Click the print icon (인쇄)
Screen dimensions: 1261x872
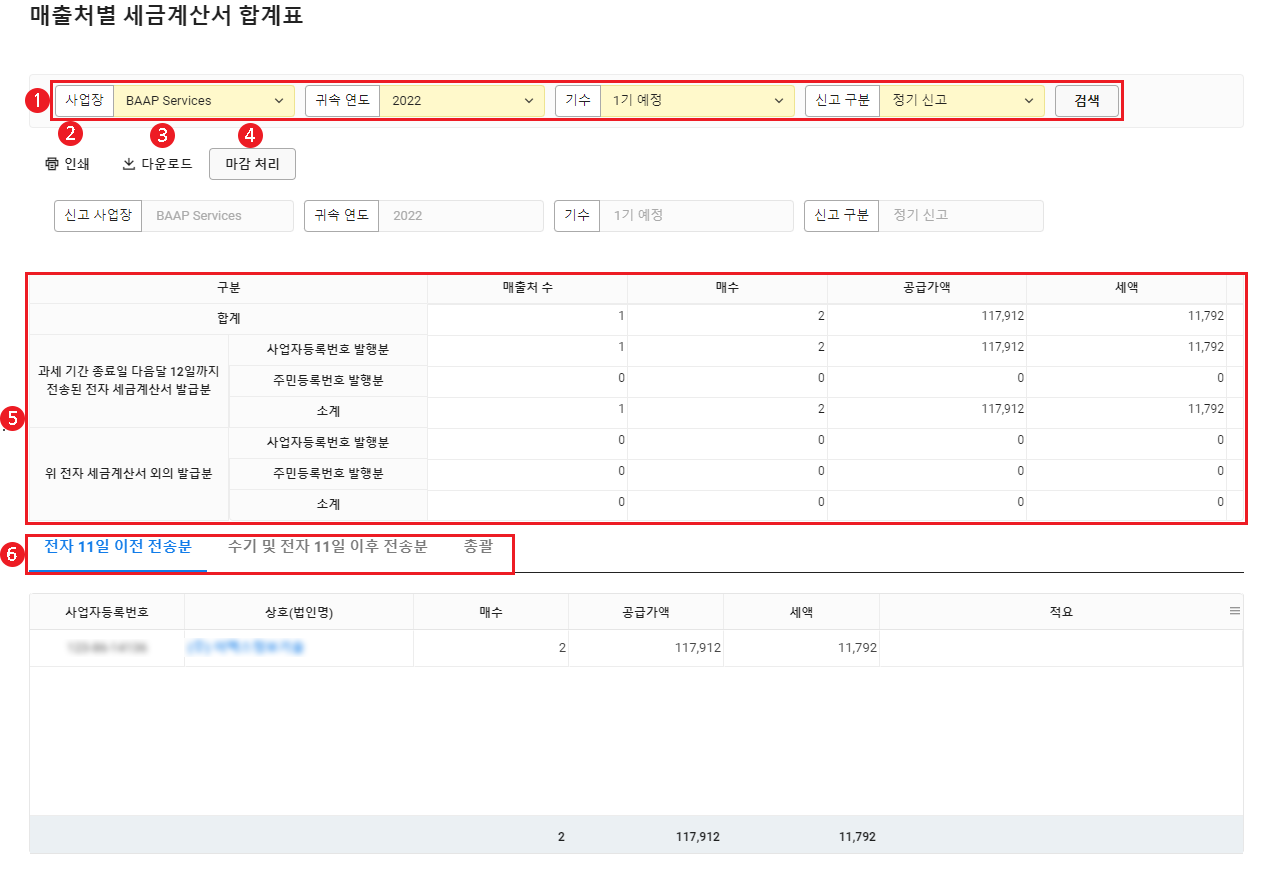[52, 165]
